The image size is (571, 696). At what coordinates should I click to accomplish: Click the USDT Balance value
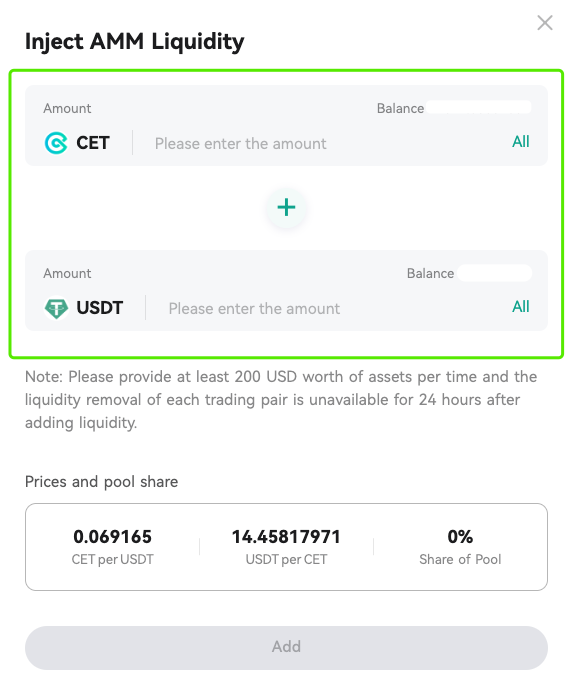(494, 273)
